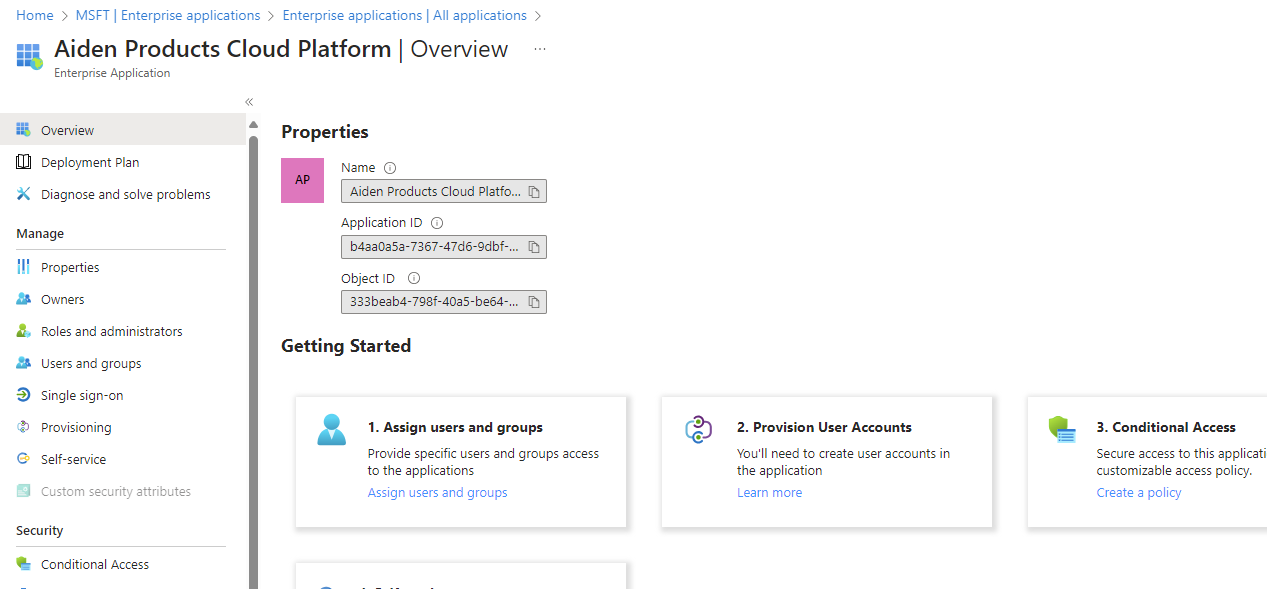1267x589 pixels.
Task: Click the pink AP application logo
Action: point(302,180)
